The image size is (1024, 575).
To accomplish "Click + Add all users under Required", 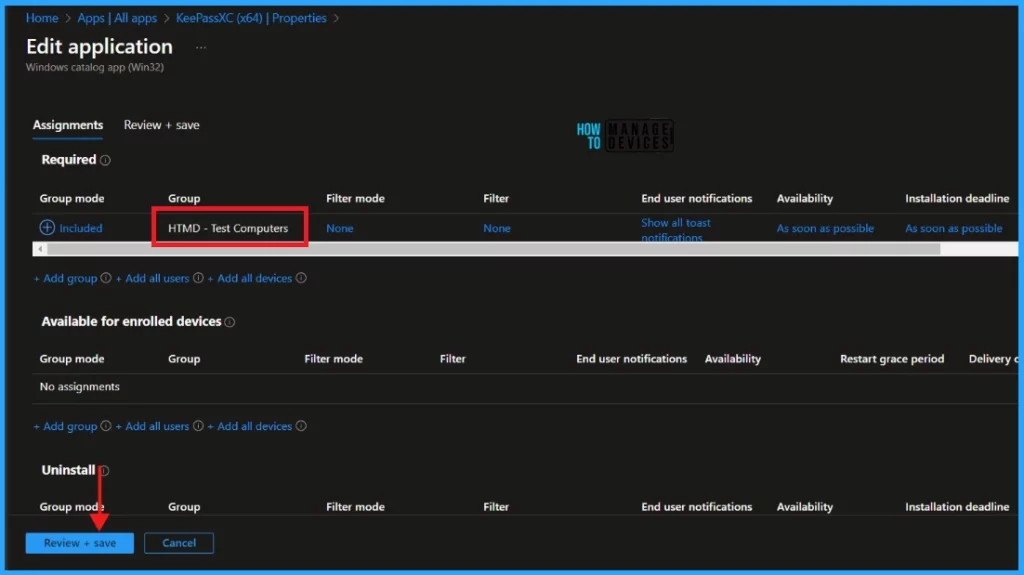I will pos(152,278).
